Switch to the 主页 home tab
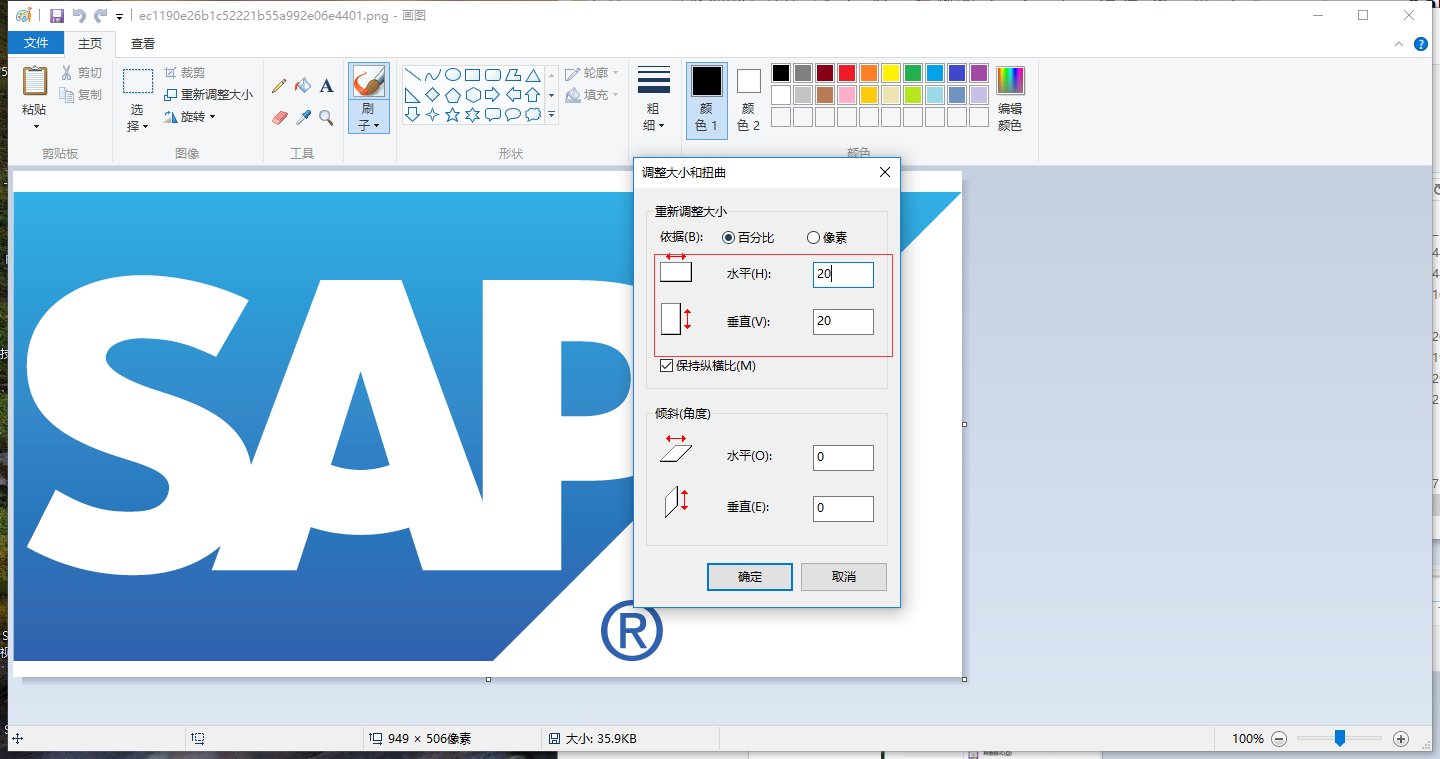This screenshot has height=759, width=1440. pos(90,43)
